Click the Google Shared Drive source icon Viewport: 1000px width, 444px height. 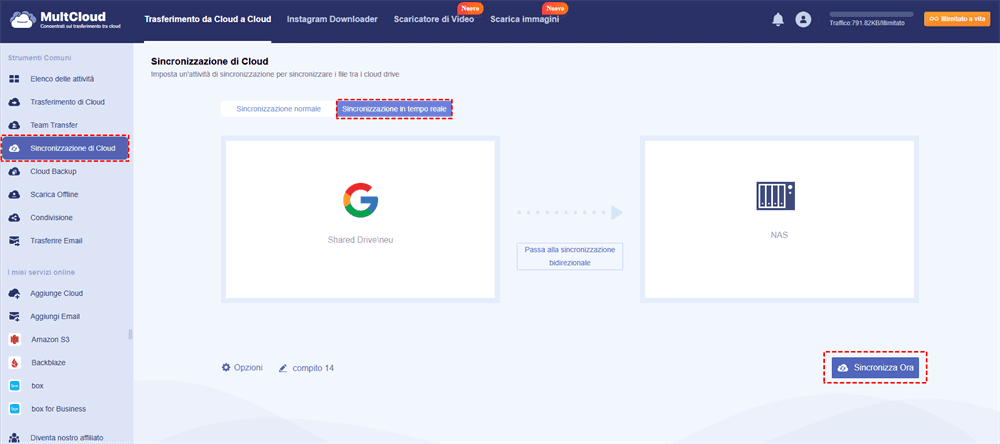pyautogui.click(x=360, y=198)
